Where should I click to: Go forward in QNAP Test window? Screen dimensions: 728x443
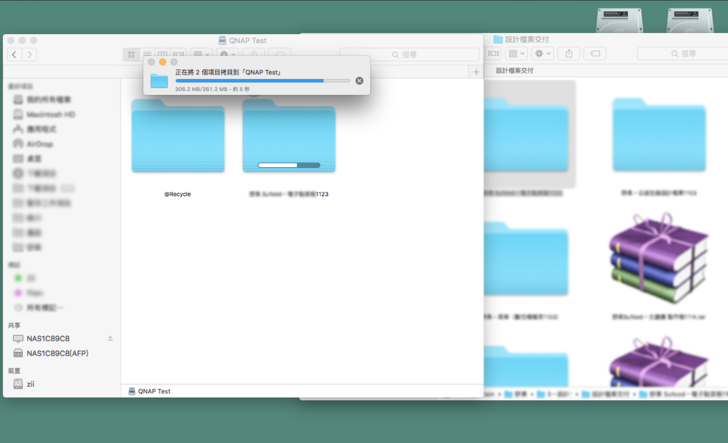click(30, 55)
